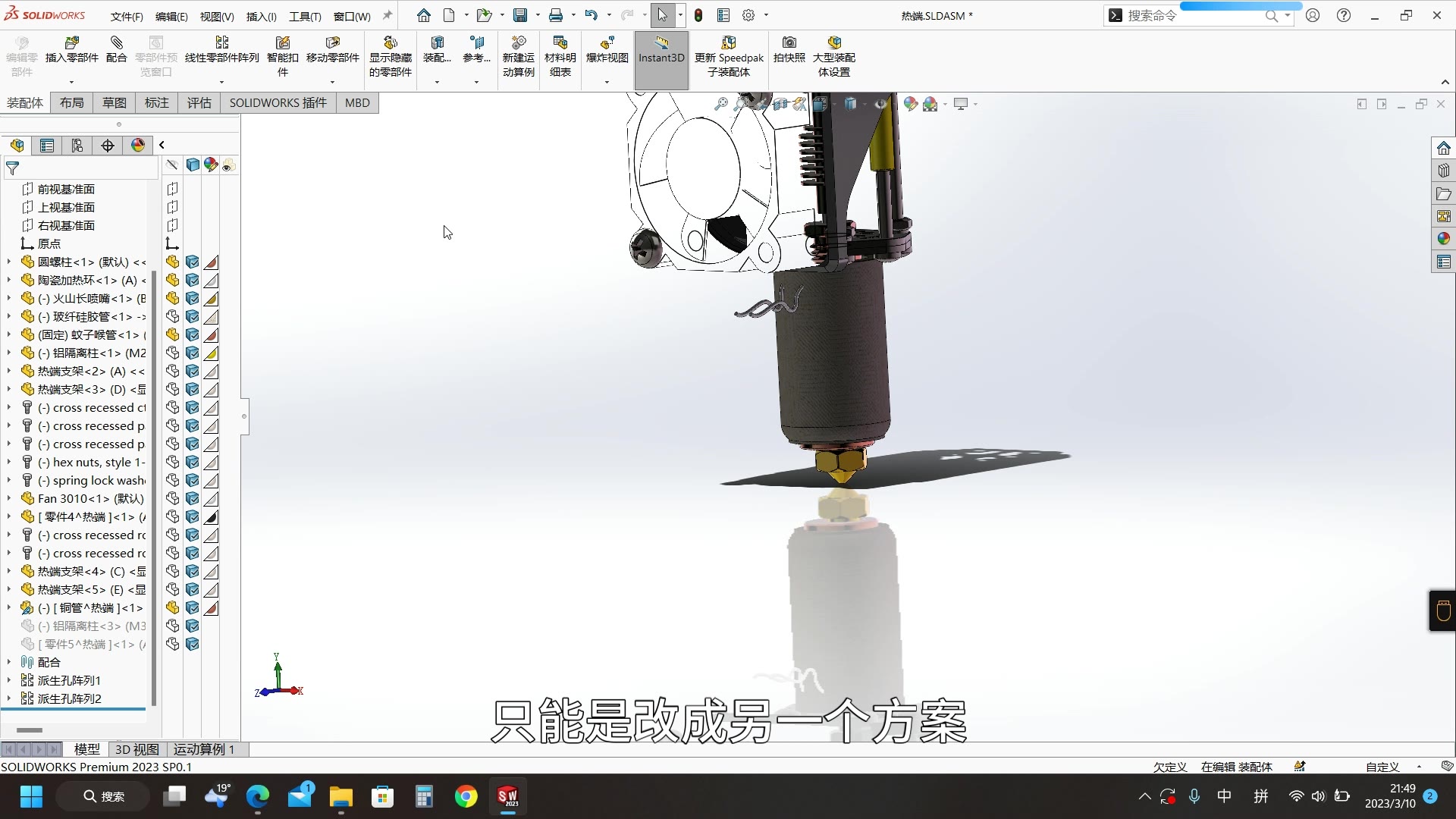
Task: Click appearance swatch for the 零件4^热端 row
Action: click(212, 516)
